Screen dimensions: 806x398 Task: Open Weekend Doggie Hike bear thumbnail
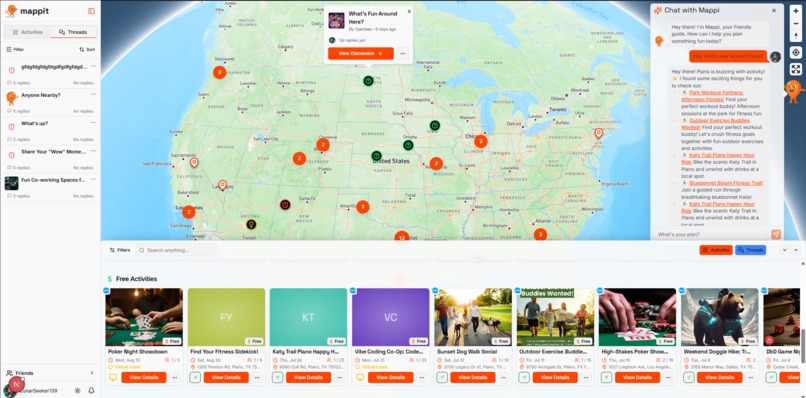pyautogui.click(x=720, y=317)
